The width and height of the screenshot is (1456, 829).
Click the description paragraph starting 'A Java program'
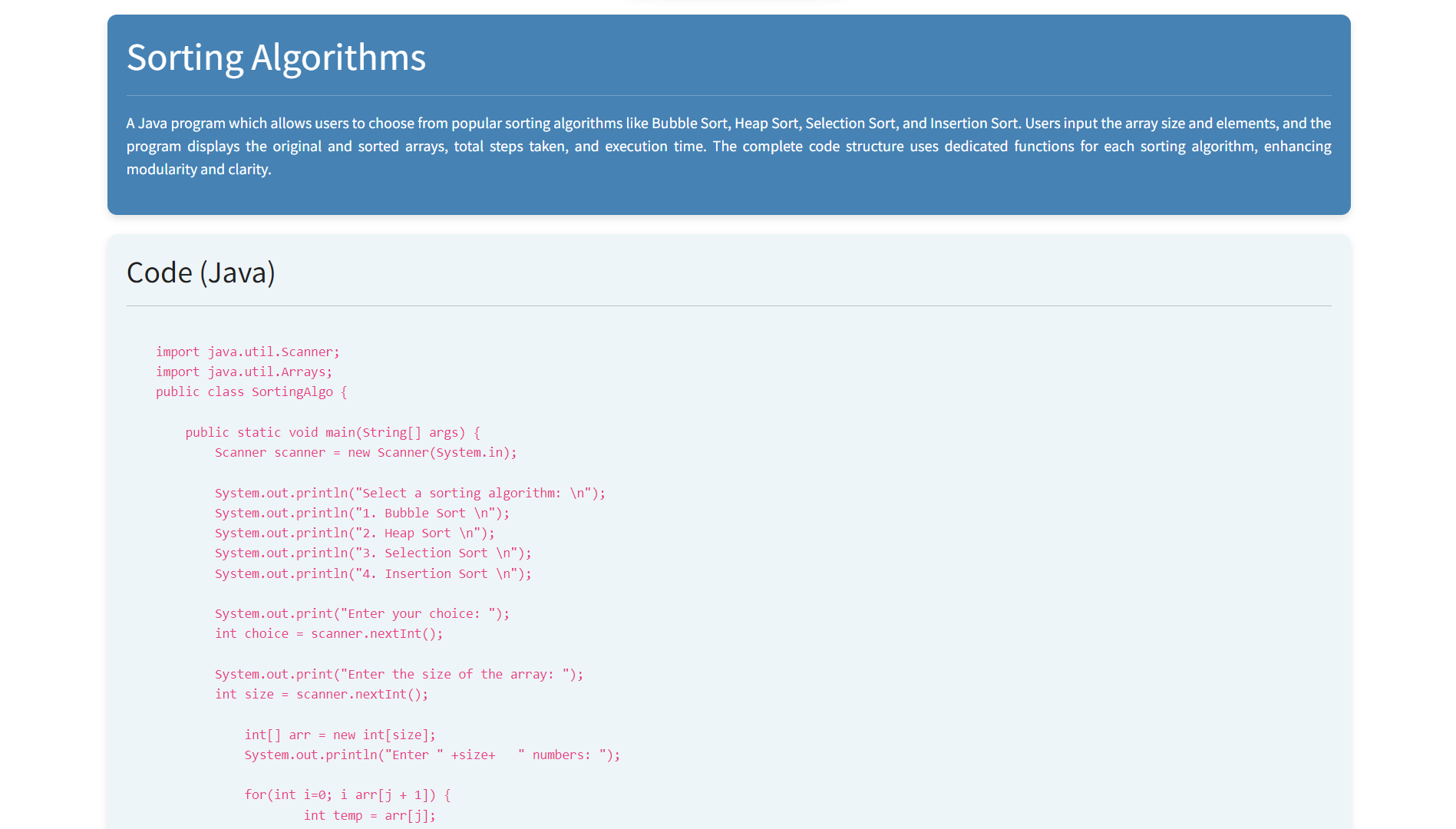click(x=728, y=146)
